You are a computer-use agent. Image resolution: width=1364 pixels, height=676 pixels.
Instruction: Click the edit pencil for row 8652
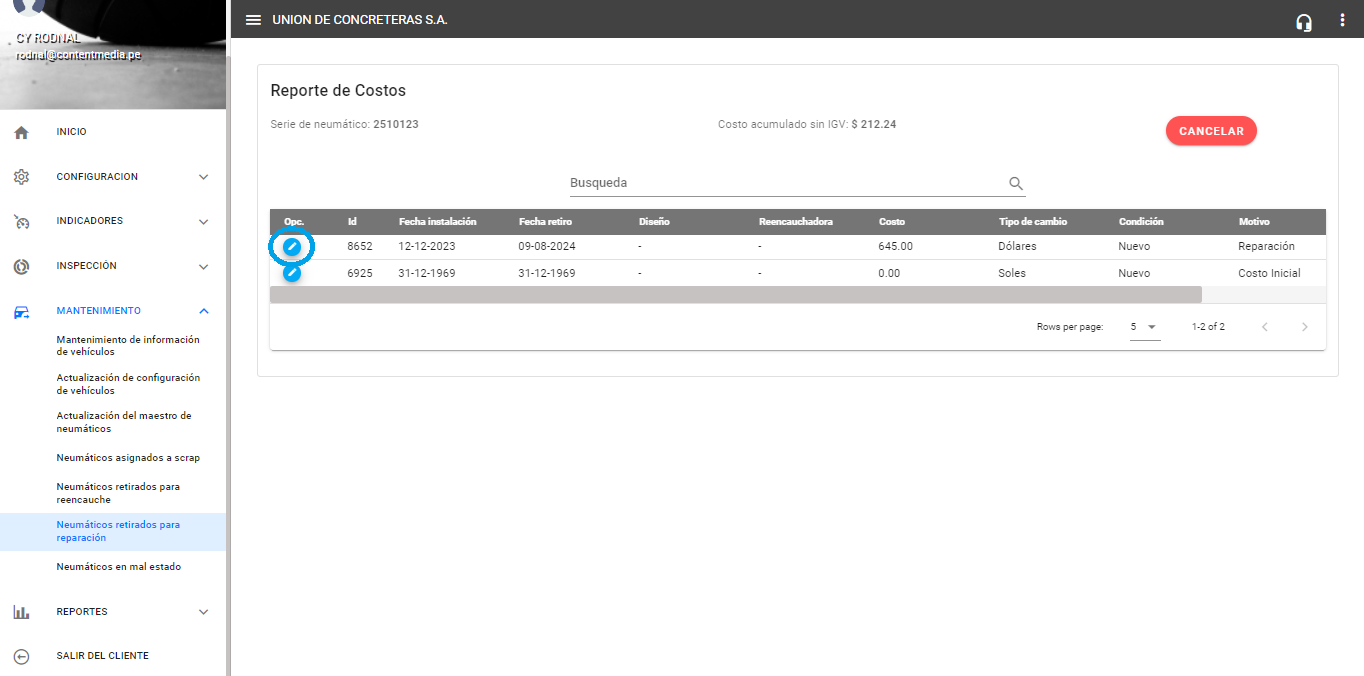(292, 246)
